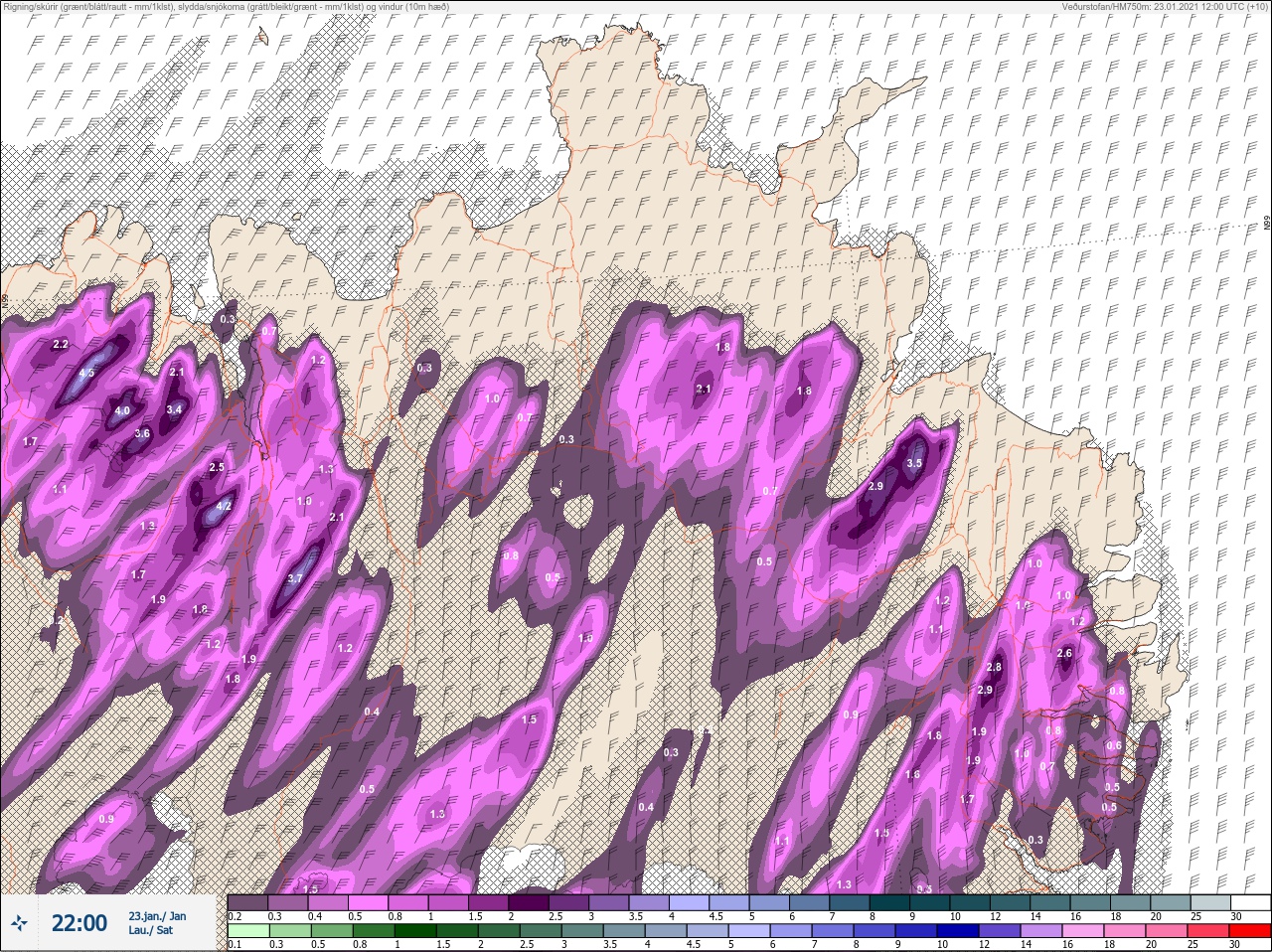1272x952 pixels.
Task: Click the 2.2 precipitation value on the map
Action: coord(61,345)
